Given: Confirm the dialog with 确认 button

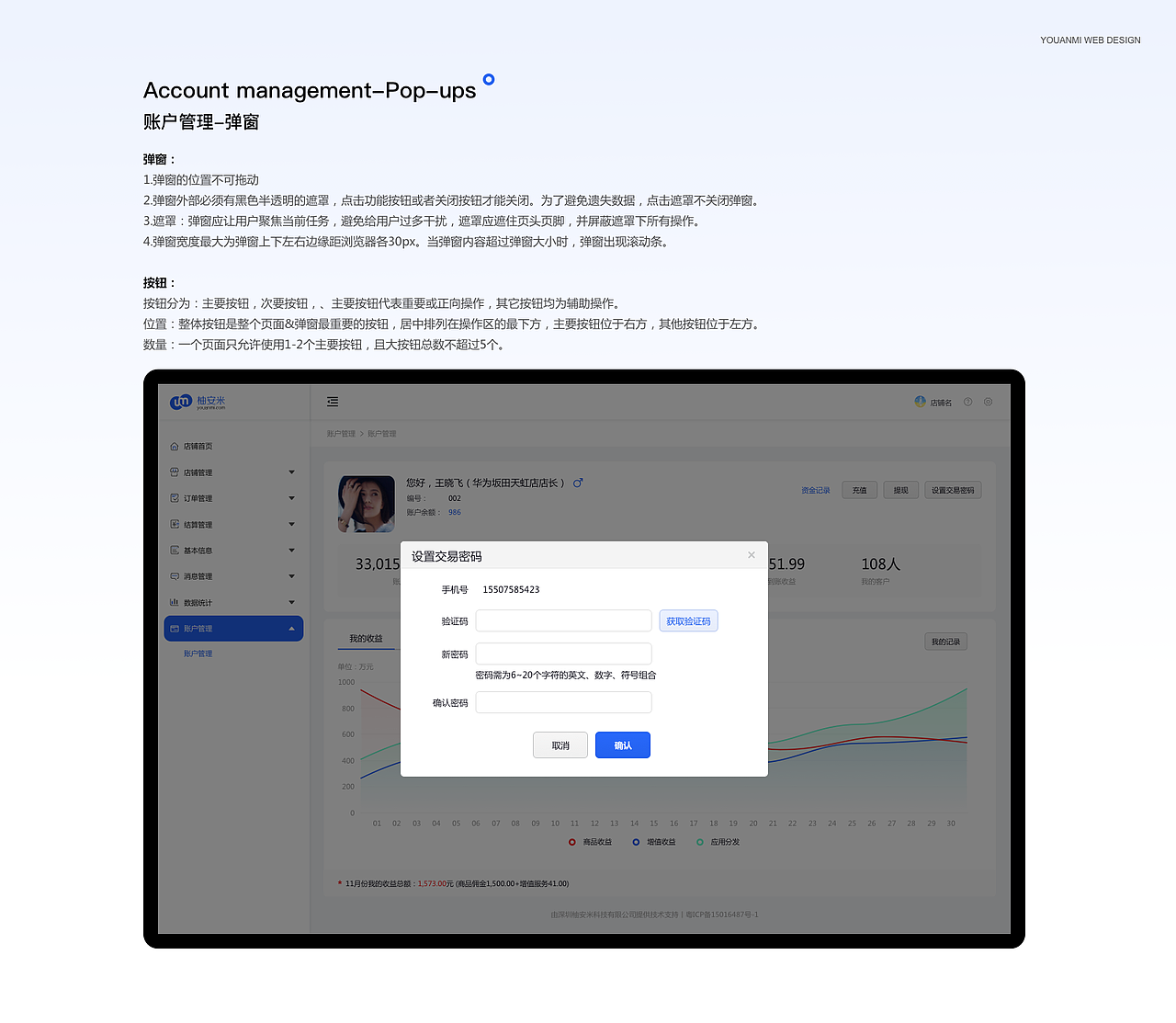Looking at the screenshot, I should tap(623, 745).
